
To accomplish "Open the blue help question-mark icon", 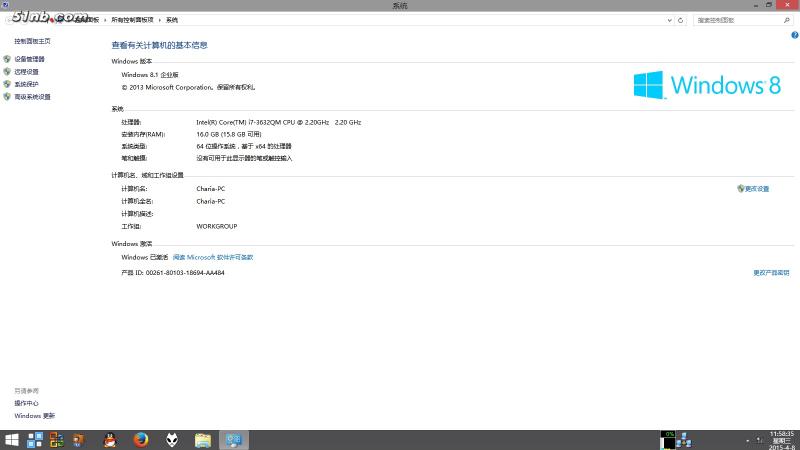I will tap(794, 35).
